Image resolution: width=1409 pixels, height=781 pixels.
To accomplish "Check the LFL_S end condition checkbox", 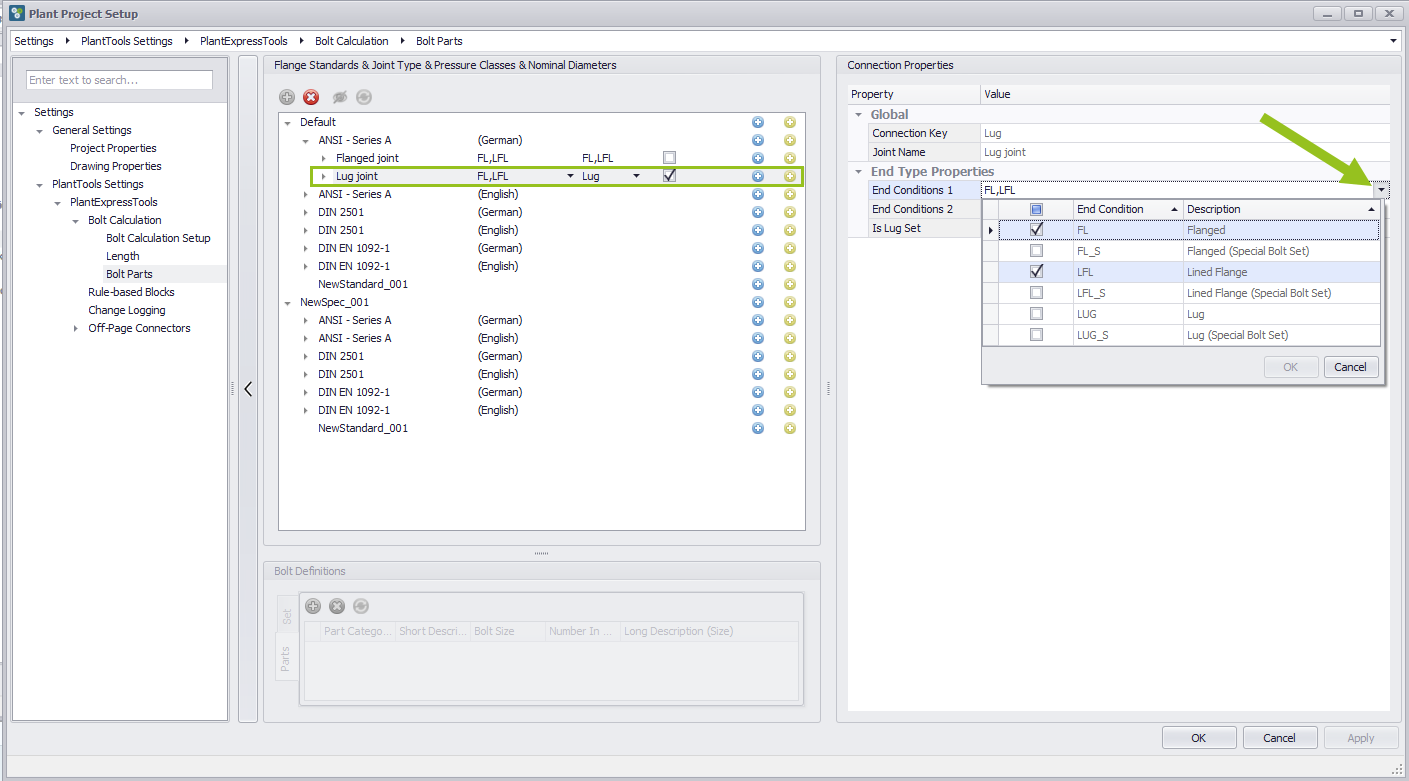I will tap(1036, 293).
